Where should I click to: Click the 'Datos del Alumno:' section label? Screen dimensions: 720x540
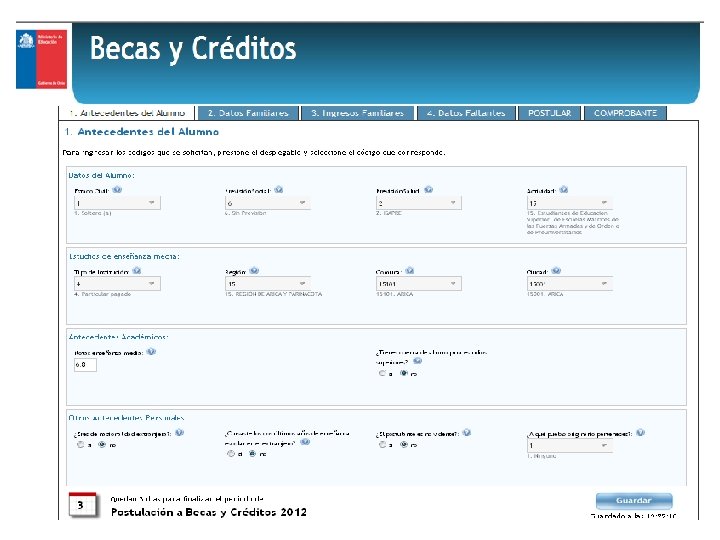101,175
